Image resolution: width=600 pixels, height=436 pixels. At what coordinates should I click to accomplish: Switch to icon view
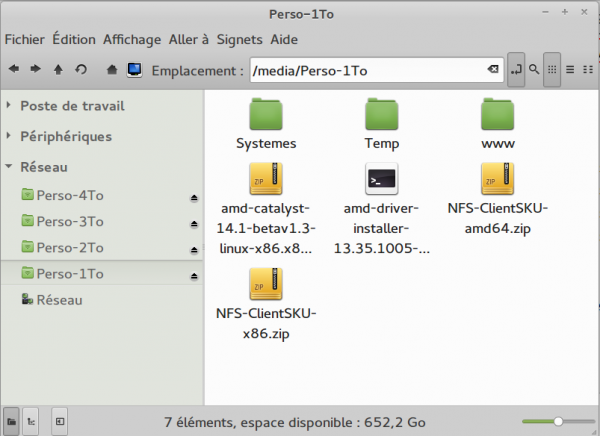tap(551, 70)
